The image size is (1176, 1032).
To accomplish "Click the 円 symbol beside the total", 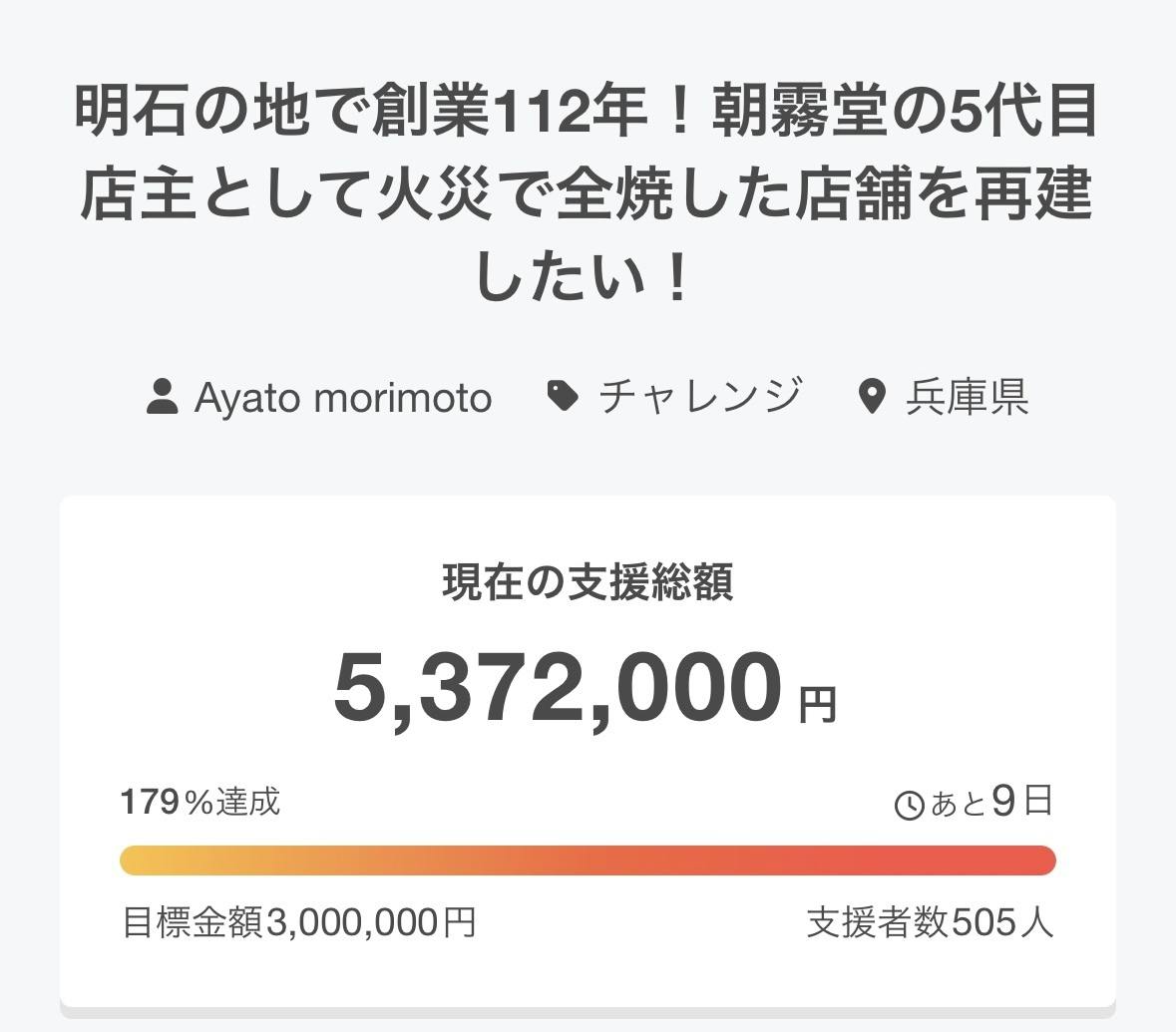I will (817, 705).
